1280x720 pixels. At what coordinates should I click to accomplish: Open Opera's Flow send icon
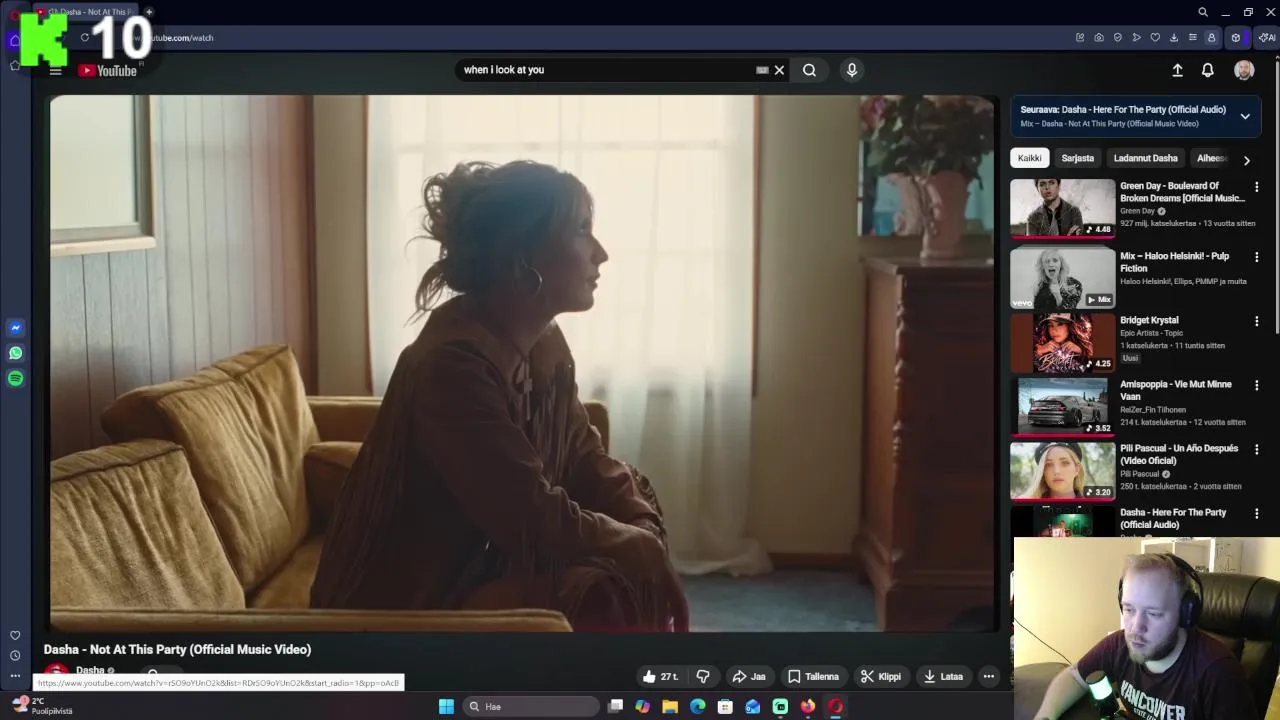[x=1136, y=38]
